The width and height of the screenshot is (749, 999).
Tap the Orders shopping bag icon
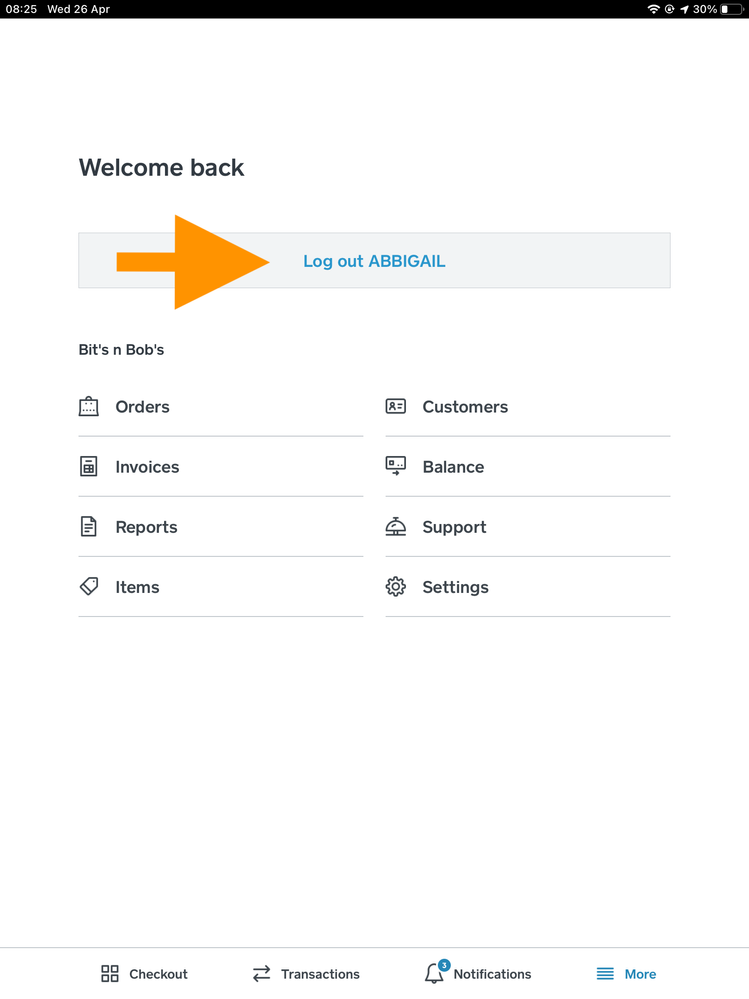click(89, 407)
